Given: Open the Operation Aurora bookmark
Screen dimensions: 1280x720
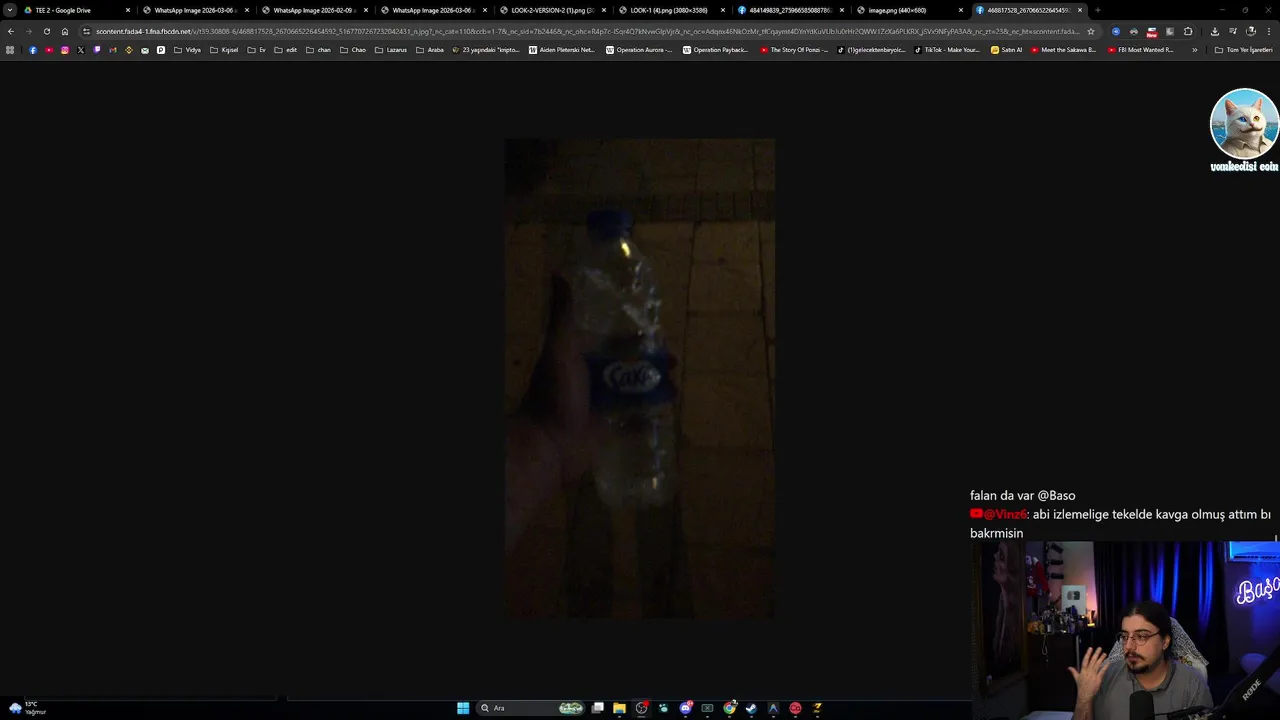Looking at the screenshot, I should tap(640, 50).
